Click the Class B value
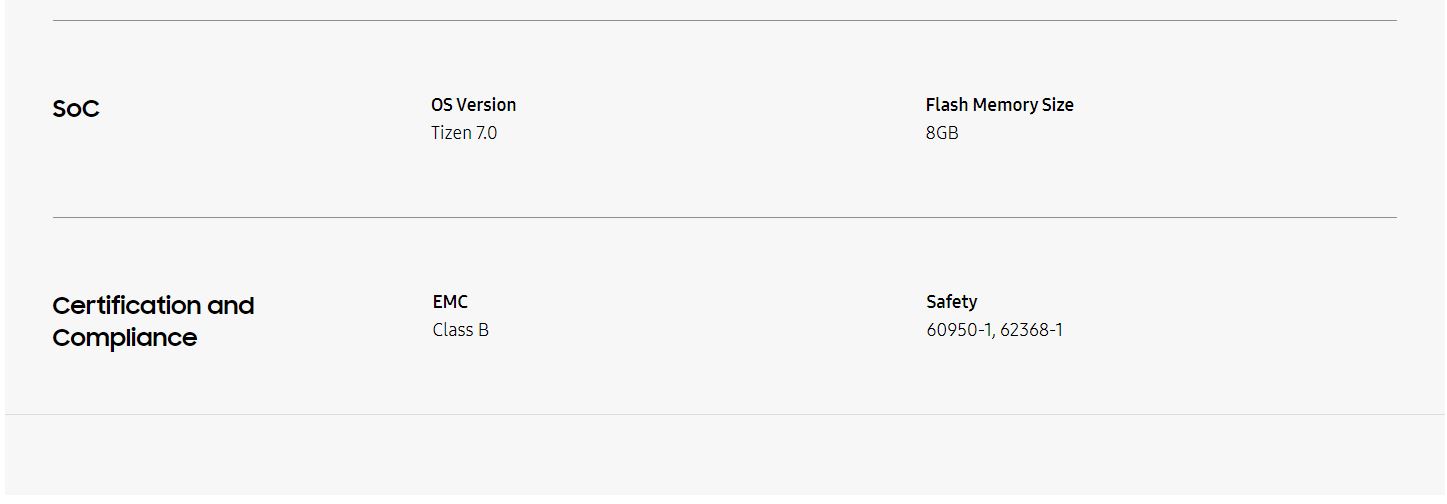The height and width of the screenshot is (504, 1447). (x=461, y=330)
